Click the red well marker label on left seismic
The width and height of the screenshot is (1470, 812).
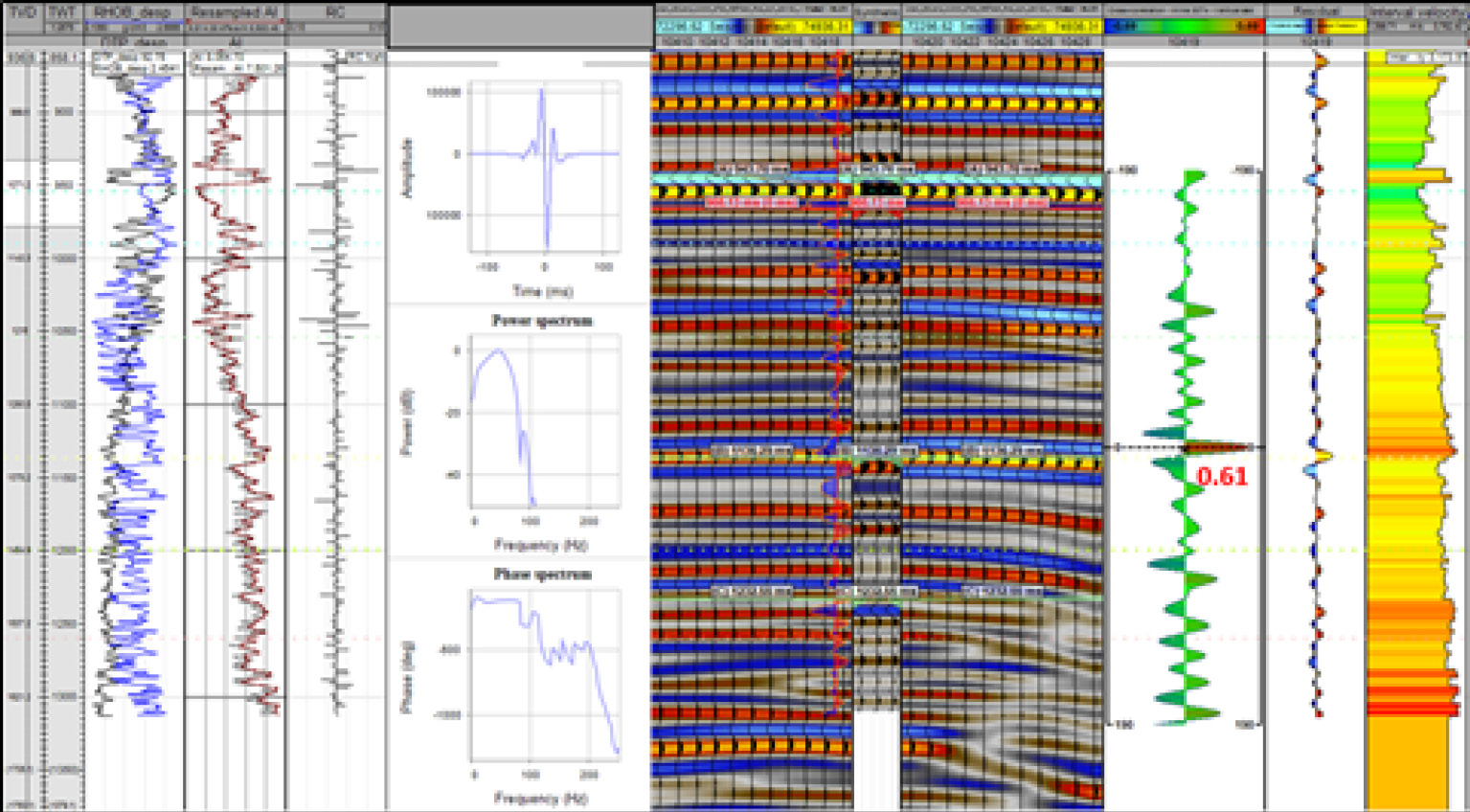751,203
